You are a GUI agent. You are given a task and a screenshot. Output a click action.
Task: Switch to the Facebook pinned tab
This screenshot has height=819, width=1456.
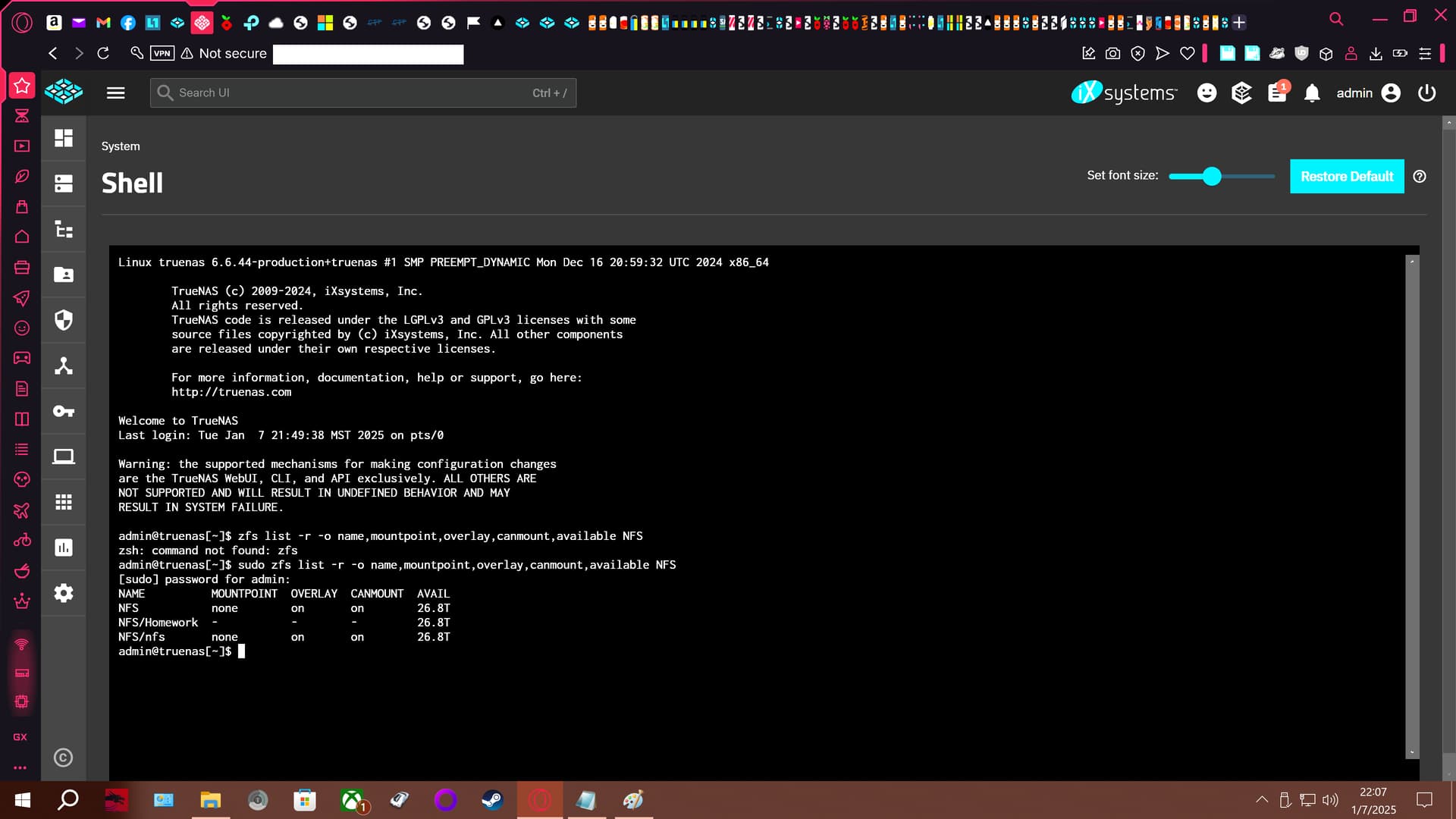(128, 23)
